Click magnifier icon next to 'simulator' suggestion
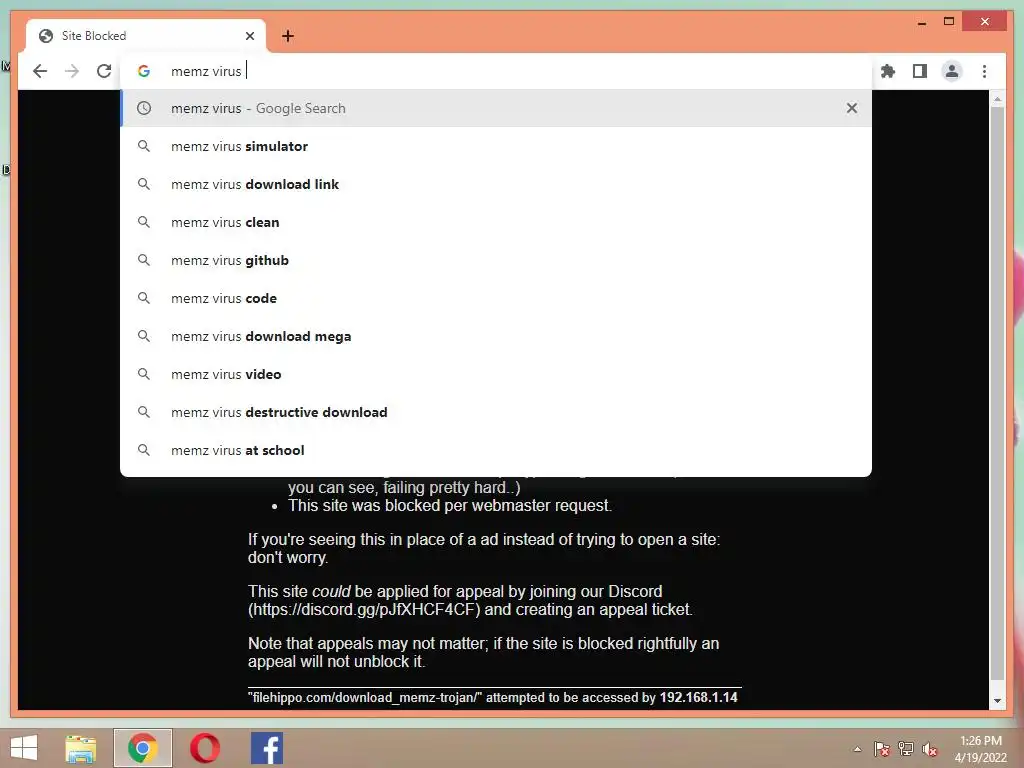The width and height of the screenshot is (1024, 768). [144, 146]
